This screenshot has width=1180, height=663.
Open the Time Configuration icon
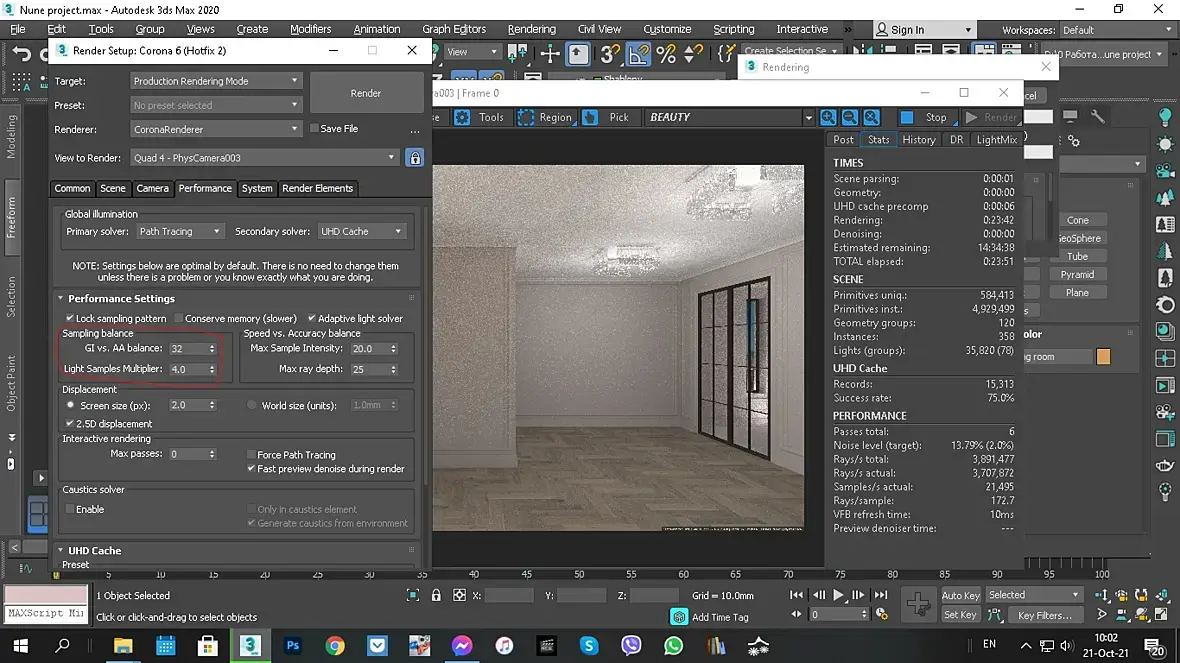point(880,615)
